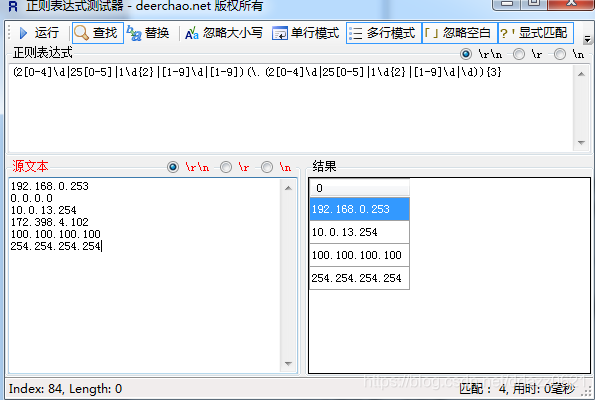Toggle Explicit Capture (显式匹配) option
The height and width of the screenshot is (400, 595).
[x=535, y=33]
